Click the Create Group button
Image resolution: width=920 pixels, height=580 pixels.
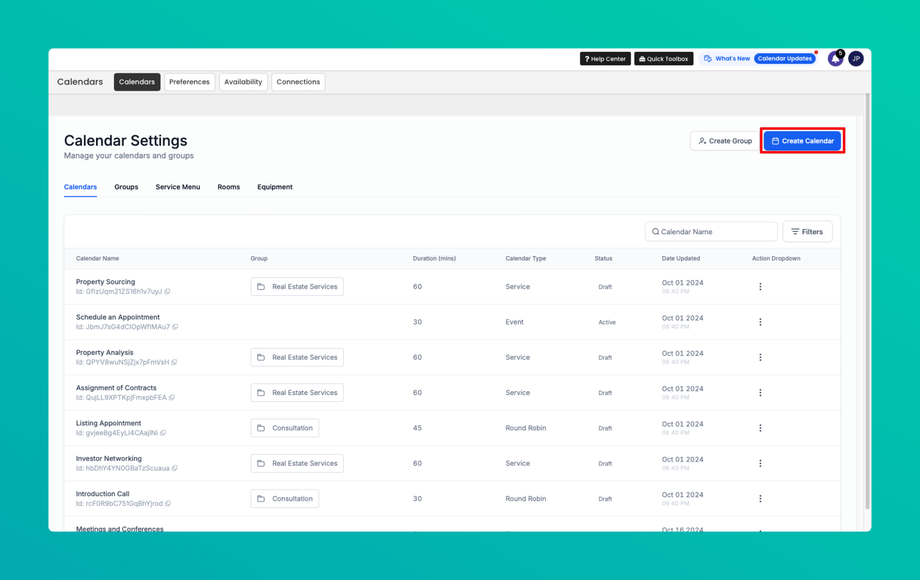click(x=725, y=141)
